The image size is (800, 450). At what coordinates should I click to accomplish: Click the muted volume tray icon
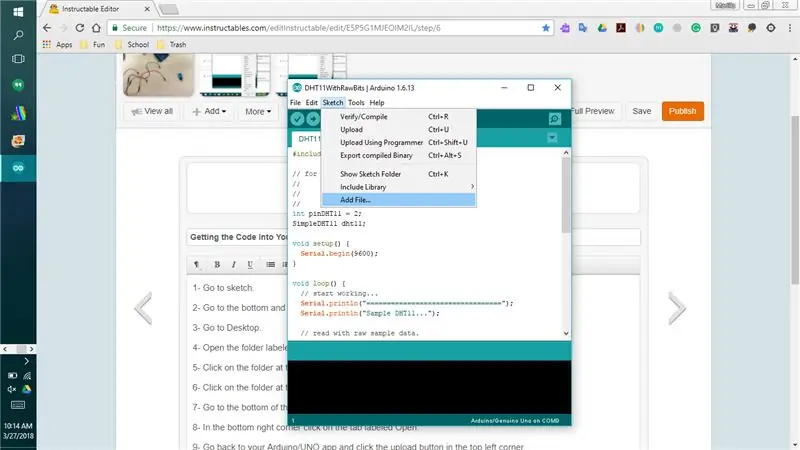pos(12,389)
